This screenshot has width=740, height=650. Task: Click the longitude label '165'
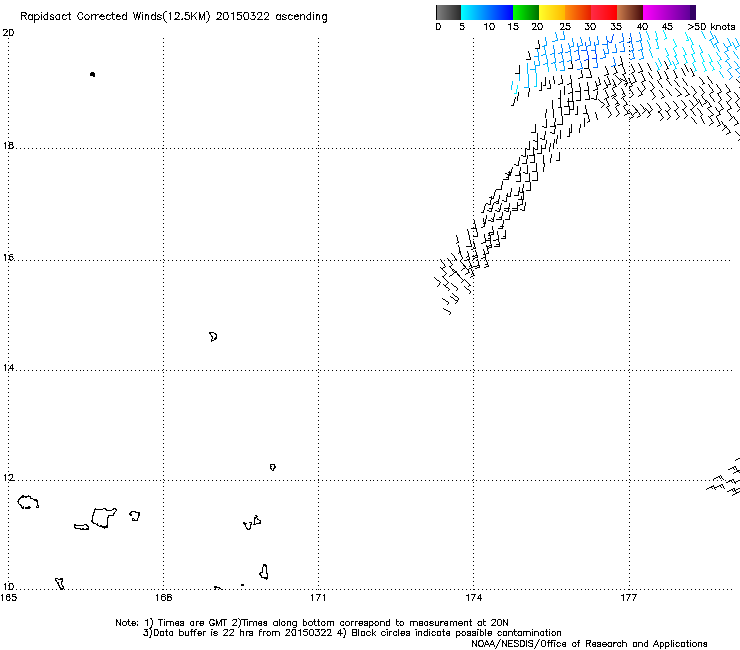coord(8,598)
